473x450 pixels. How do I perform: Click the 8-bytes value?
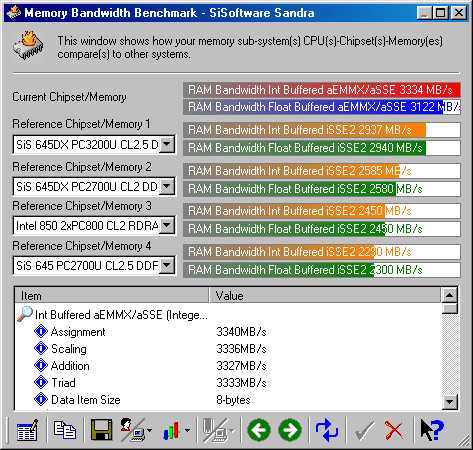(233, 400)
